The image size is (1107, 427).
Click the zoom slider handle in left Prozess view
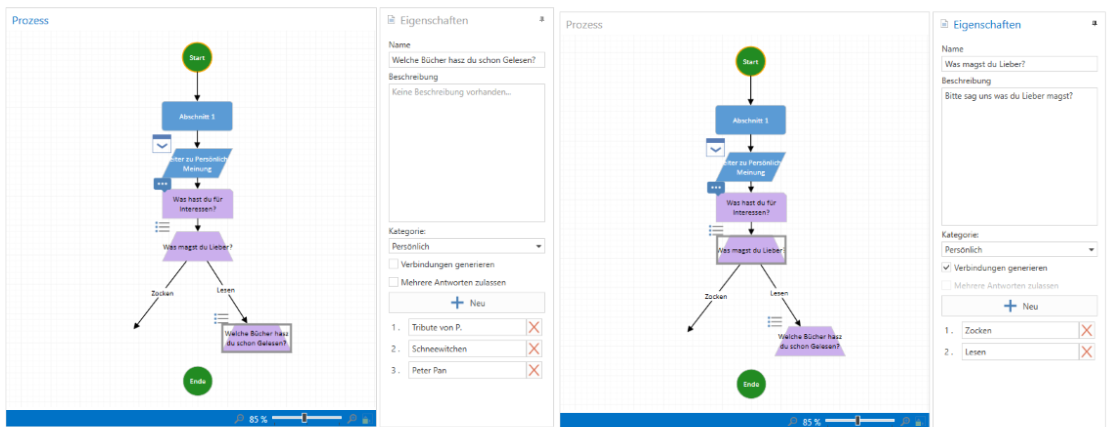[304, 418]
